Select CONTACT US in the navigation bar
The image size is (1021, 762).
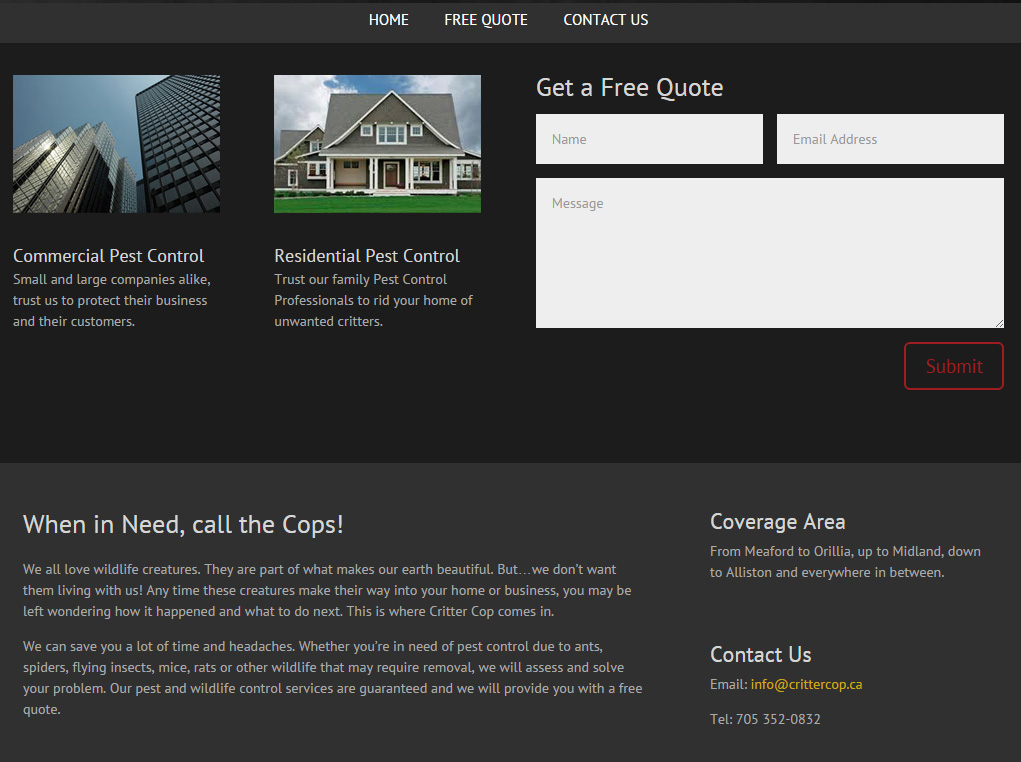tap(605, 20)
